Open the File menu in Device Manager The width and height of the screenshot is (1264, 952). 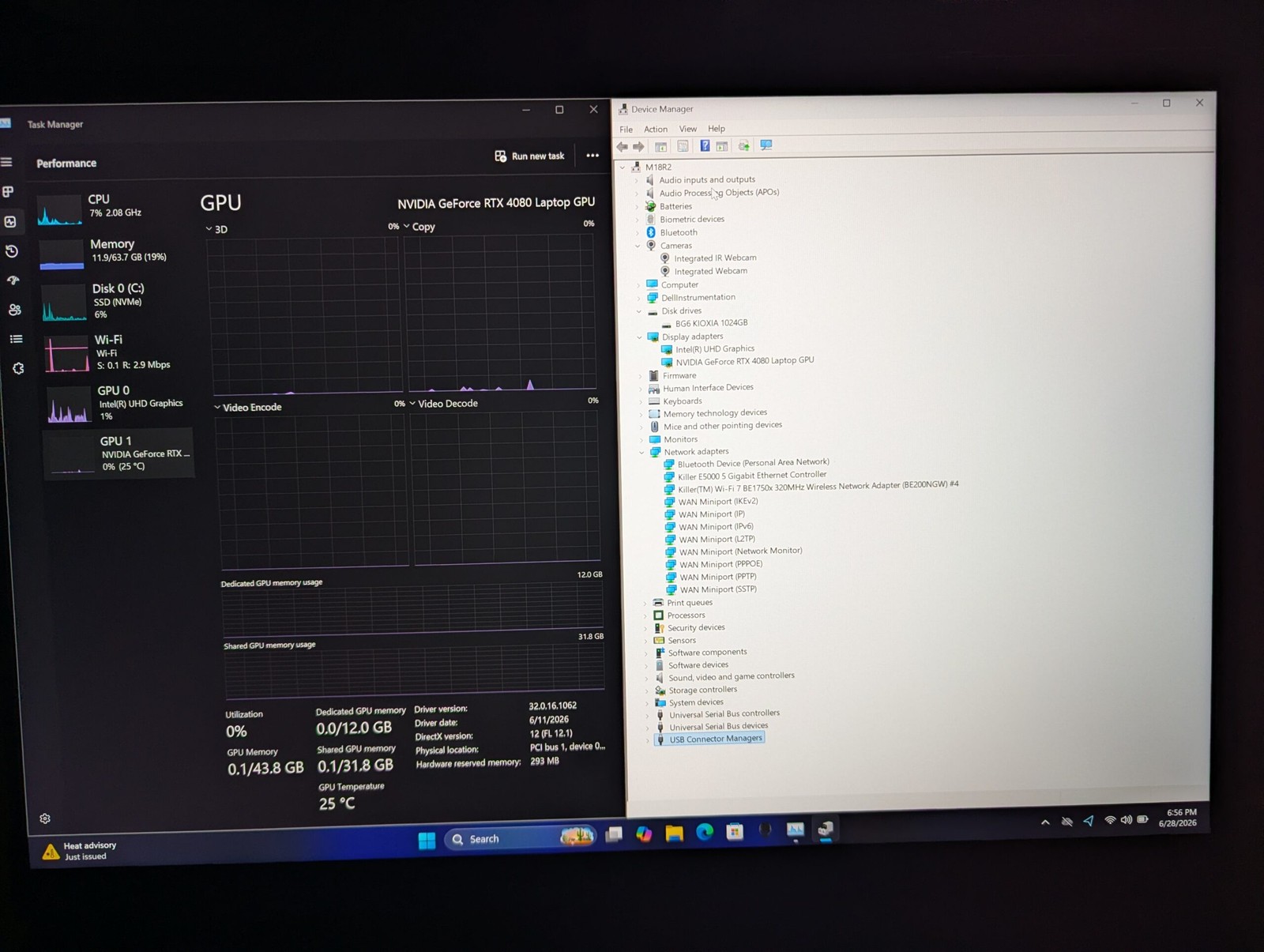coord(626,130)
